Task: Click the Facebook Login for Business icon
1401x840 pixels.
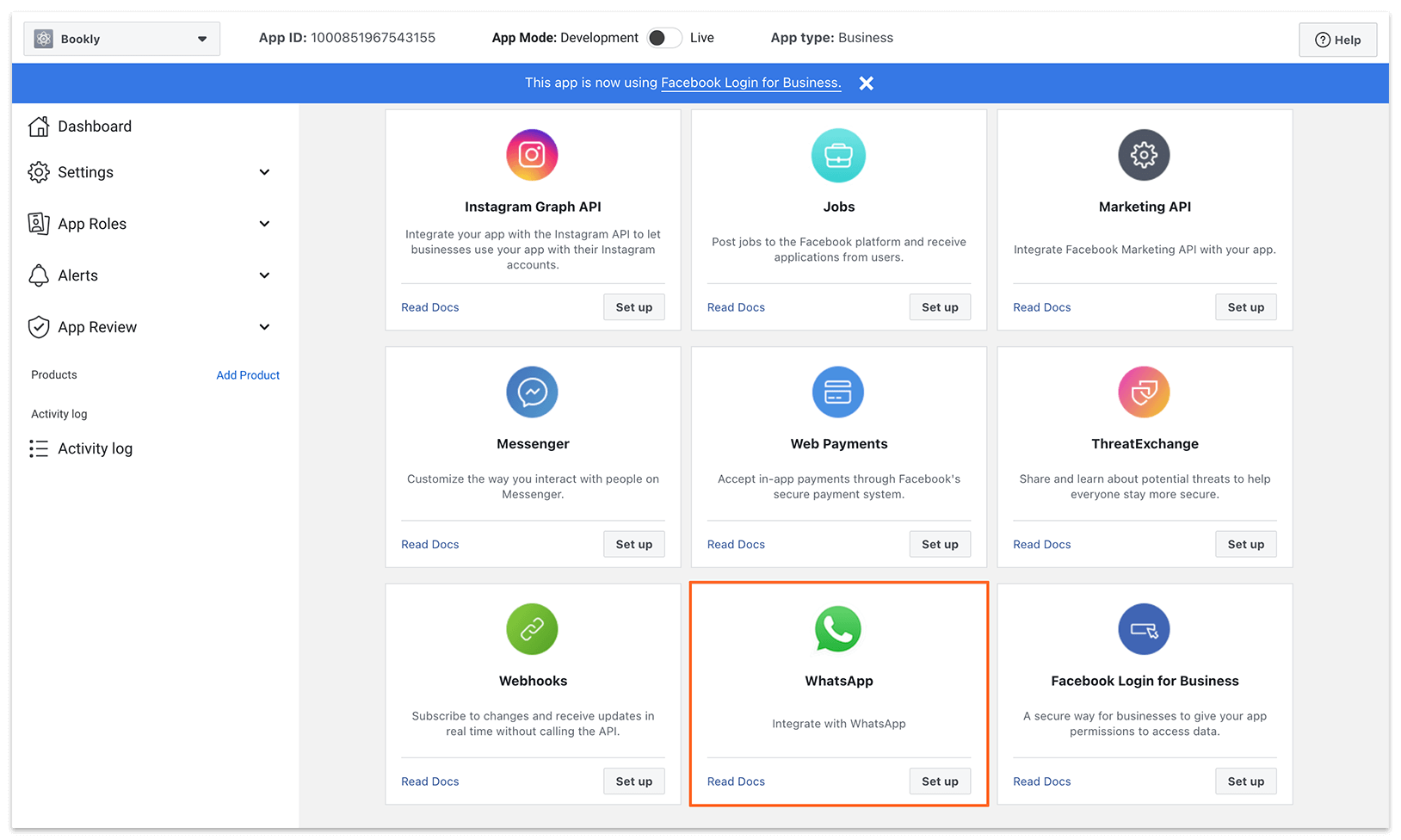Action: point(1144,629)
